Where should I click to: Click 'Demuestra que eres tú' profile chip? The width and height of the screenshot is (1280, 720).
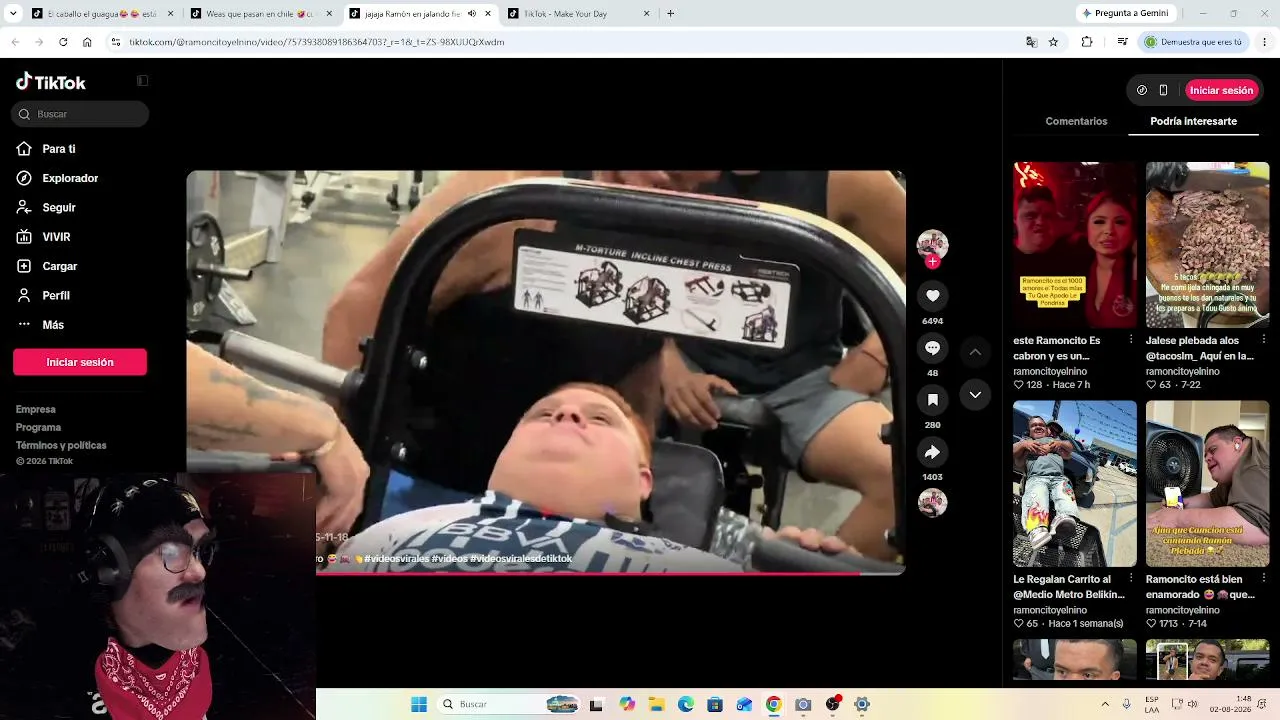tap(1195, 42)
